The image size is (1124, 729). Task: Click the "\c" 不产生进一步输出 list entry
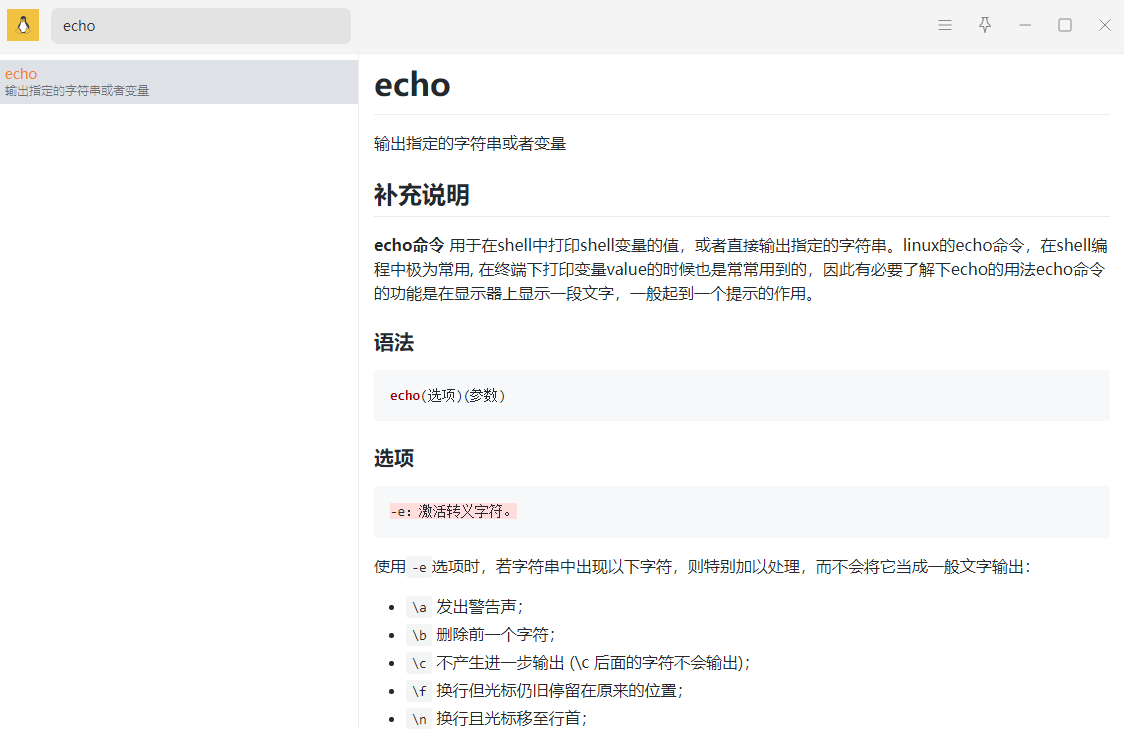tap(578, 663)
